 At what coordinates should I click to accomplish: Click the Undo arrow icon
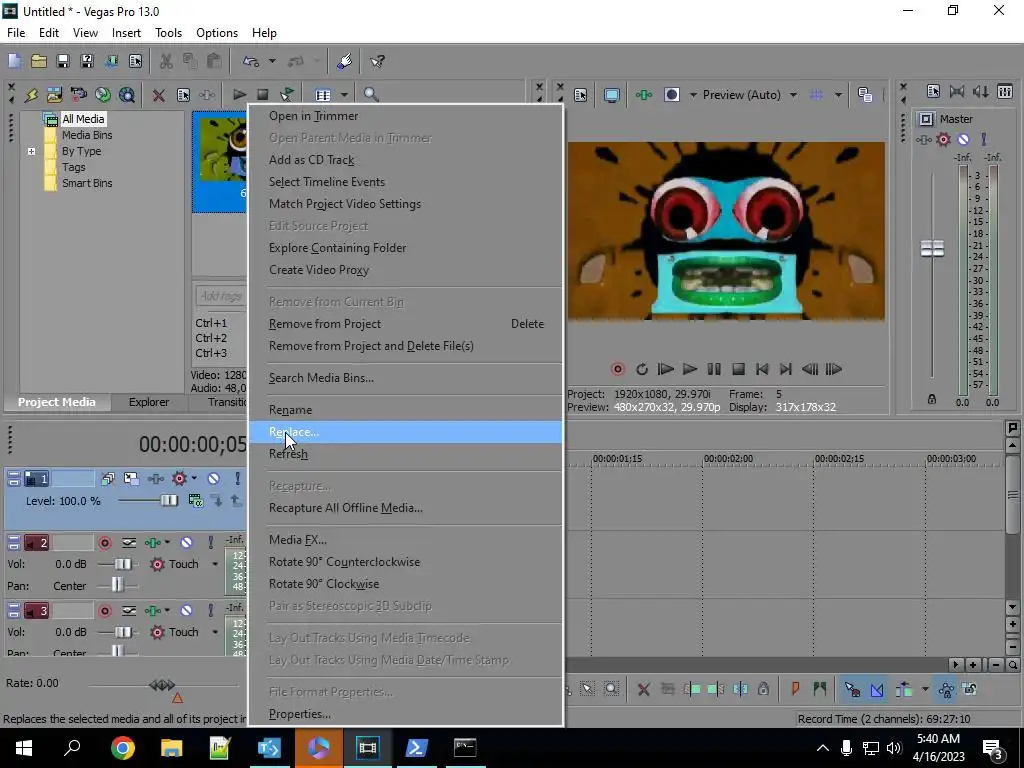(251, 61)
